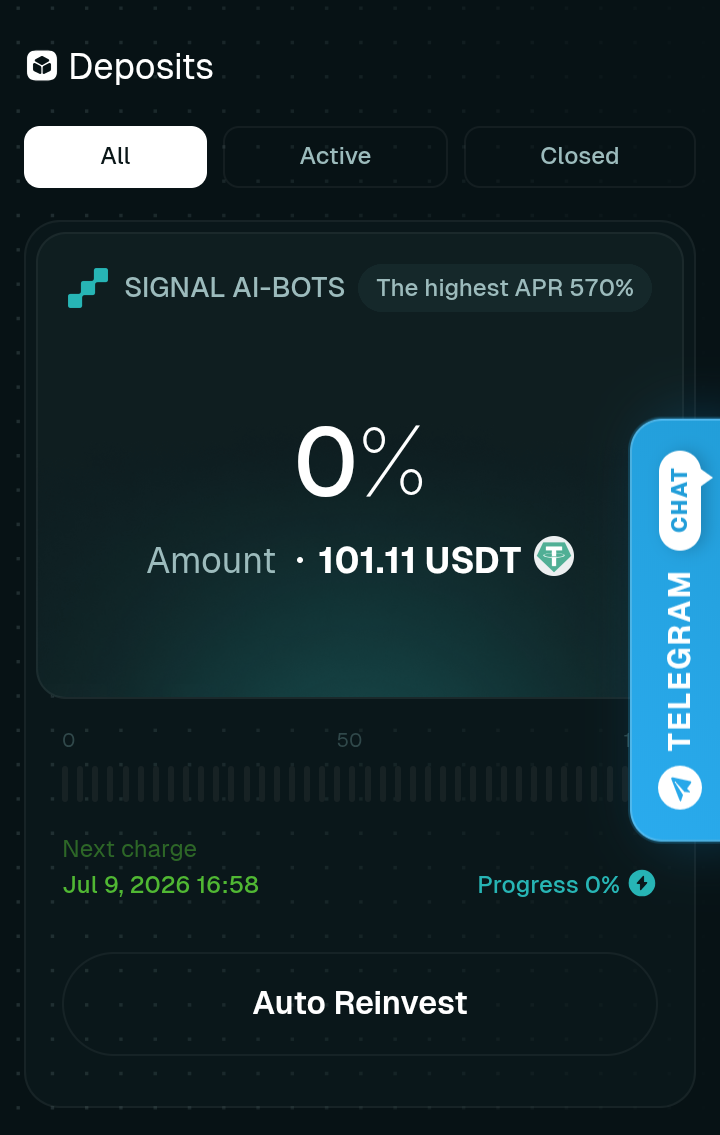Click the 50 marker on progress scale
Viewport: 720px width, 1135px height.
point(350,740)
